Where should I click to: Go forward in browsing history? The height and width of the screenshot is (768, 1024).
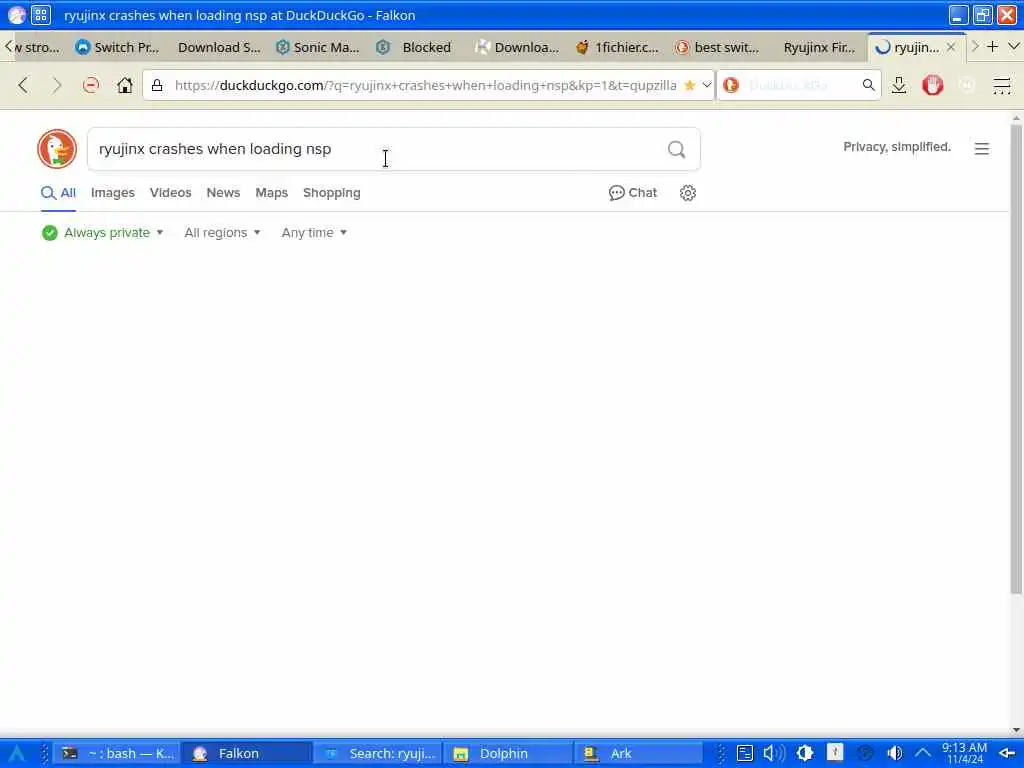(x=57, y=85)
